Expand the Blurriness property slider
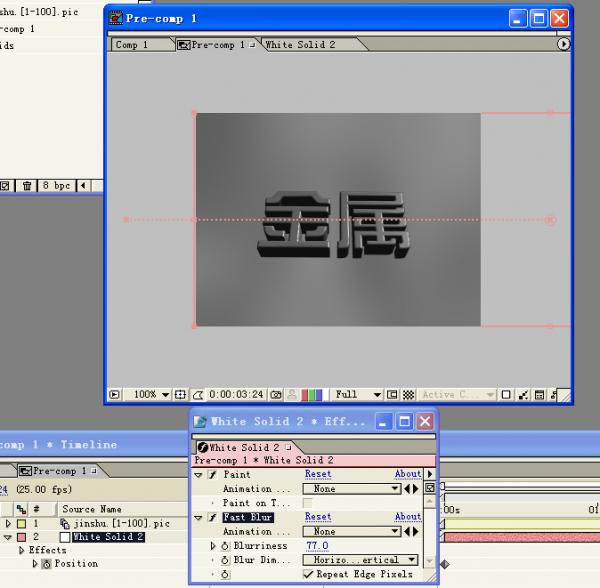Viewport: 600px width, 588px height. pyautogui.click(x=213, y=546)
